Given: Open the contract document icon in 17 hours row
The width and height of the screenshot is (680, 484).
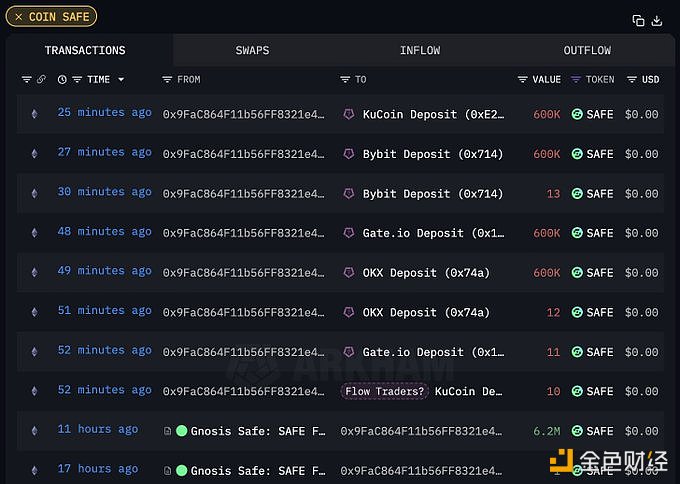Looking at the screenshot, I should point(167,471).
